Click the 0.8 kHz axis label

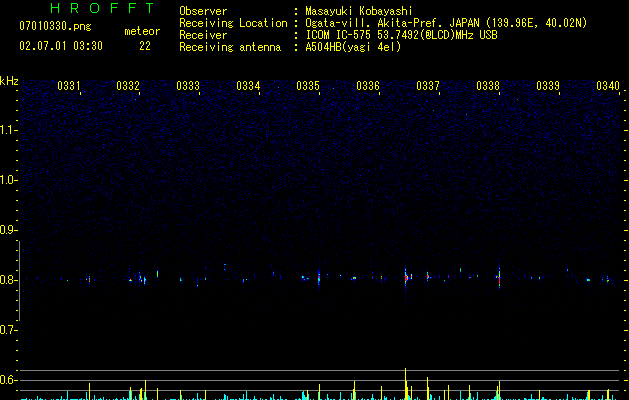click(x=8, y=280)
